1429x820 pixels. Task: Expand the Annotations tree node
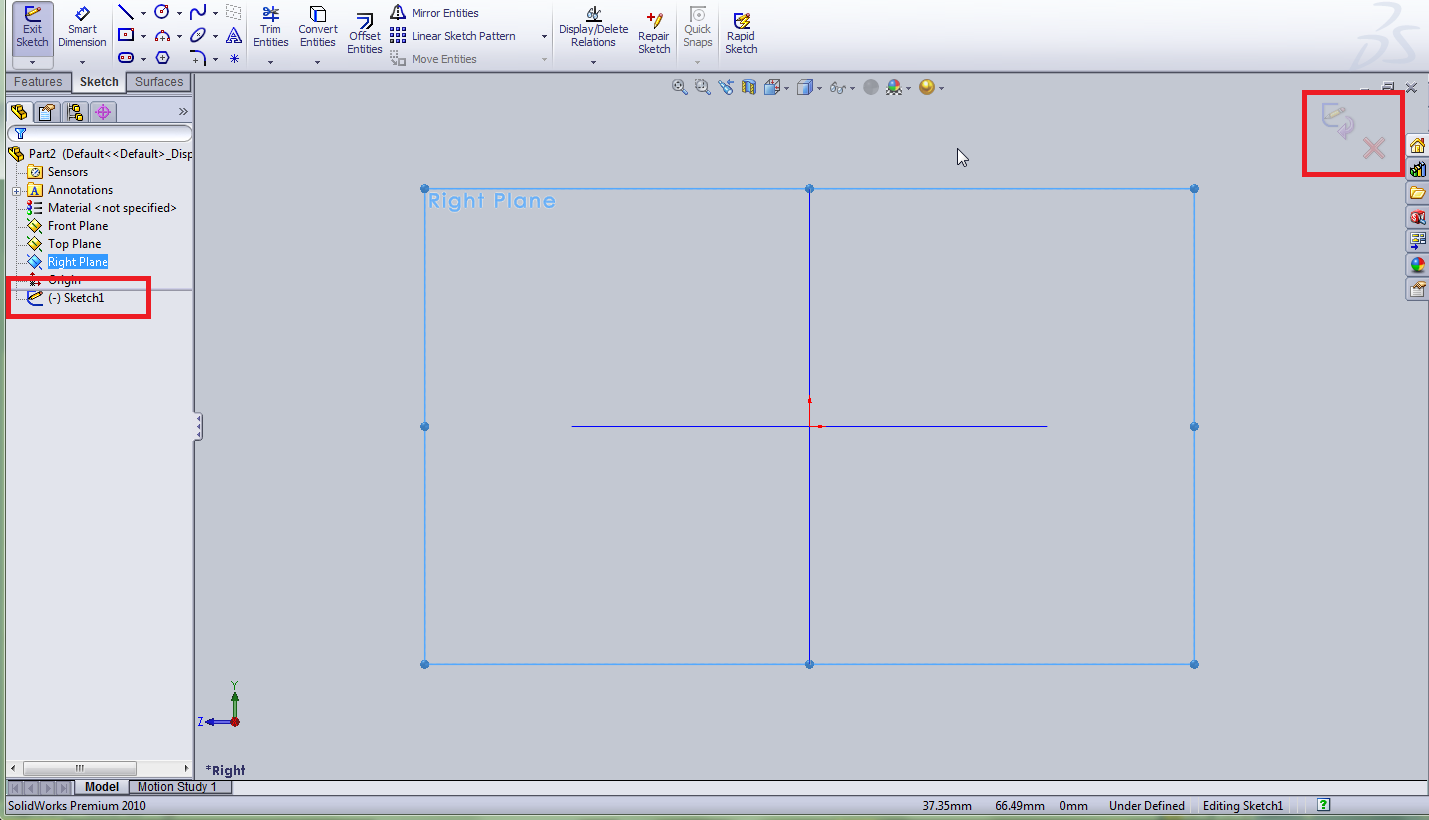click(15, 189)
